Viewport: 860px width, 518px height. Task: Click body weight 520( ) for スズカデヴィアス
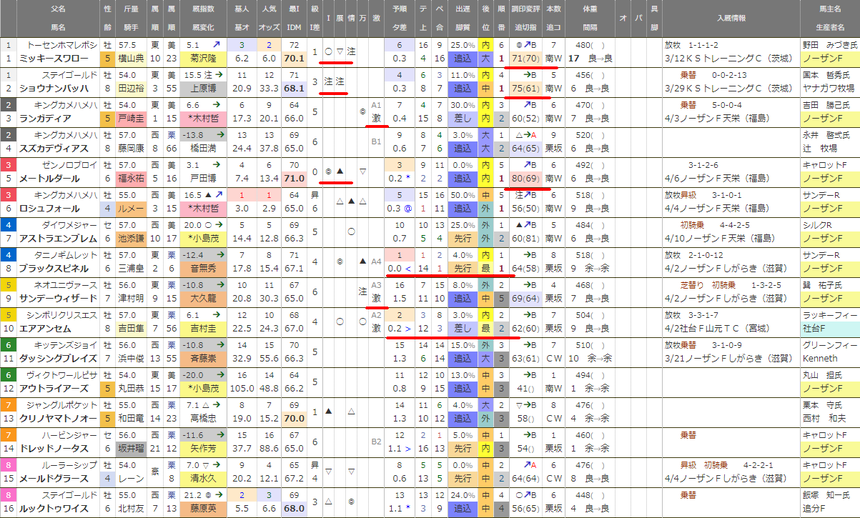click(590, 135)
